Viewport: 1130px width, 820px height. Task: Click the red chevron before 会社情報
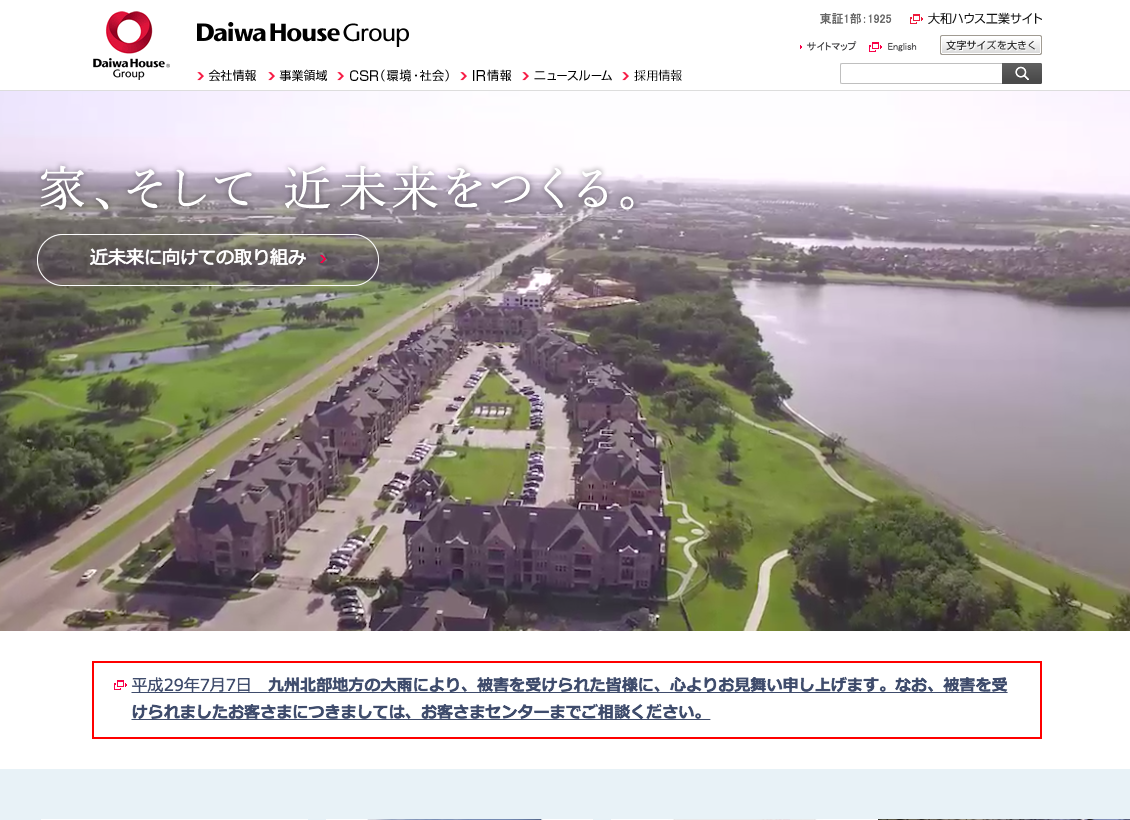pyautogui.click(x=200, y=74)
